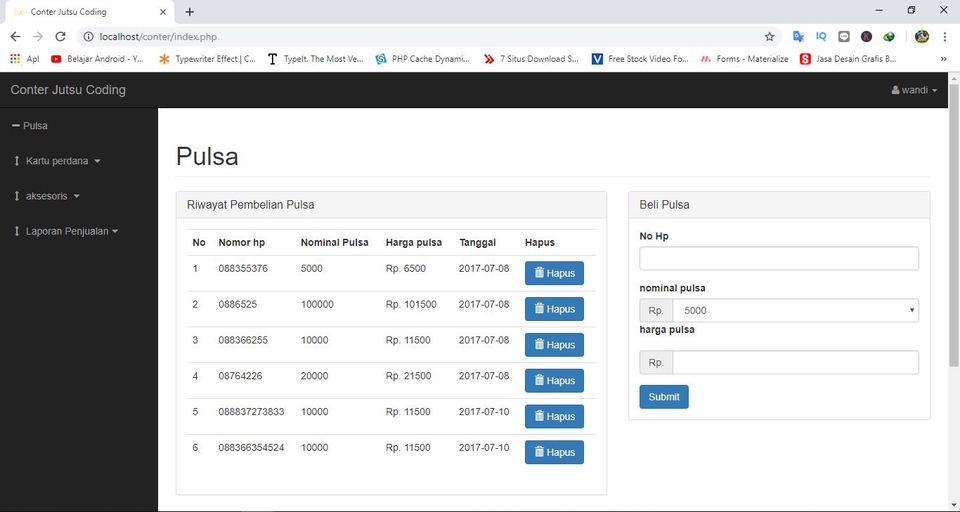
Task: Delete row 0886525 with Hapus
Action: coord(554,309)
